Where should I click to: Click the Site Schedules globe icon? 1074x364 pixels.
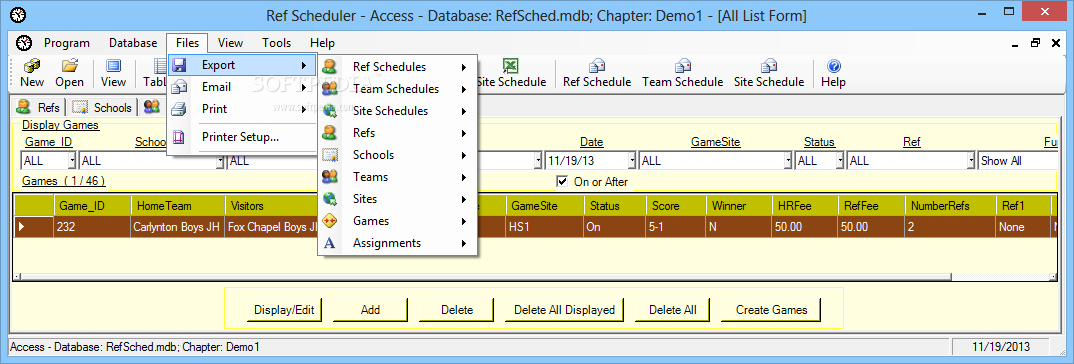[x=329, y=111]
